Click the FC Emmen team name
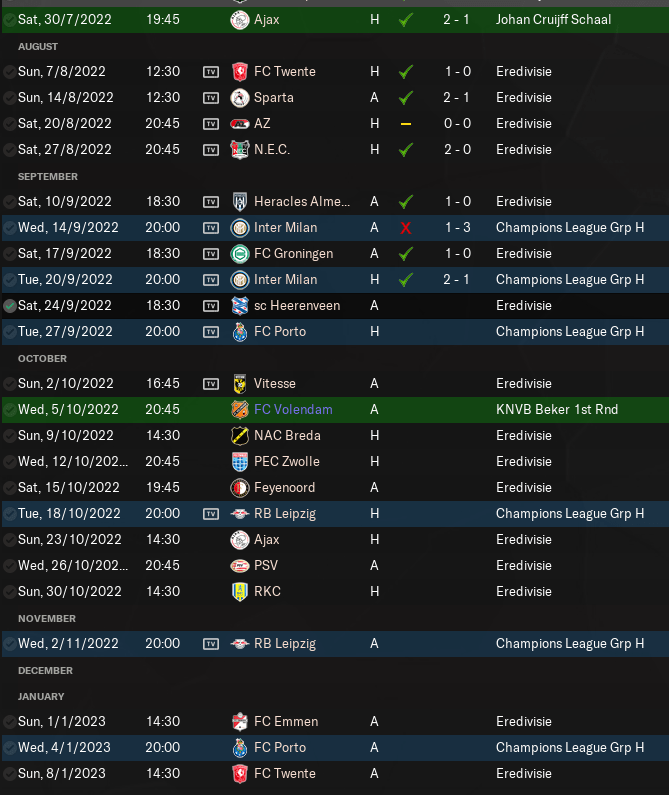This screenshot has height=795, width=669. coord(286,721)
